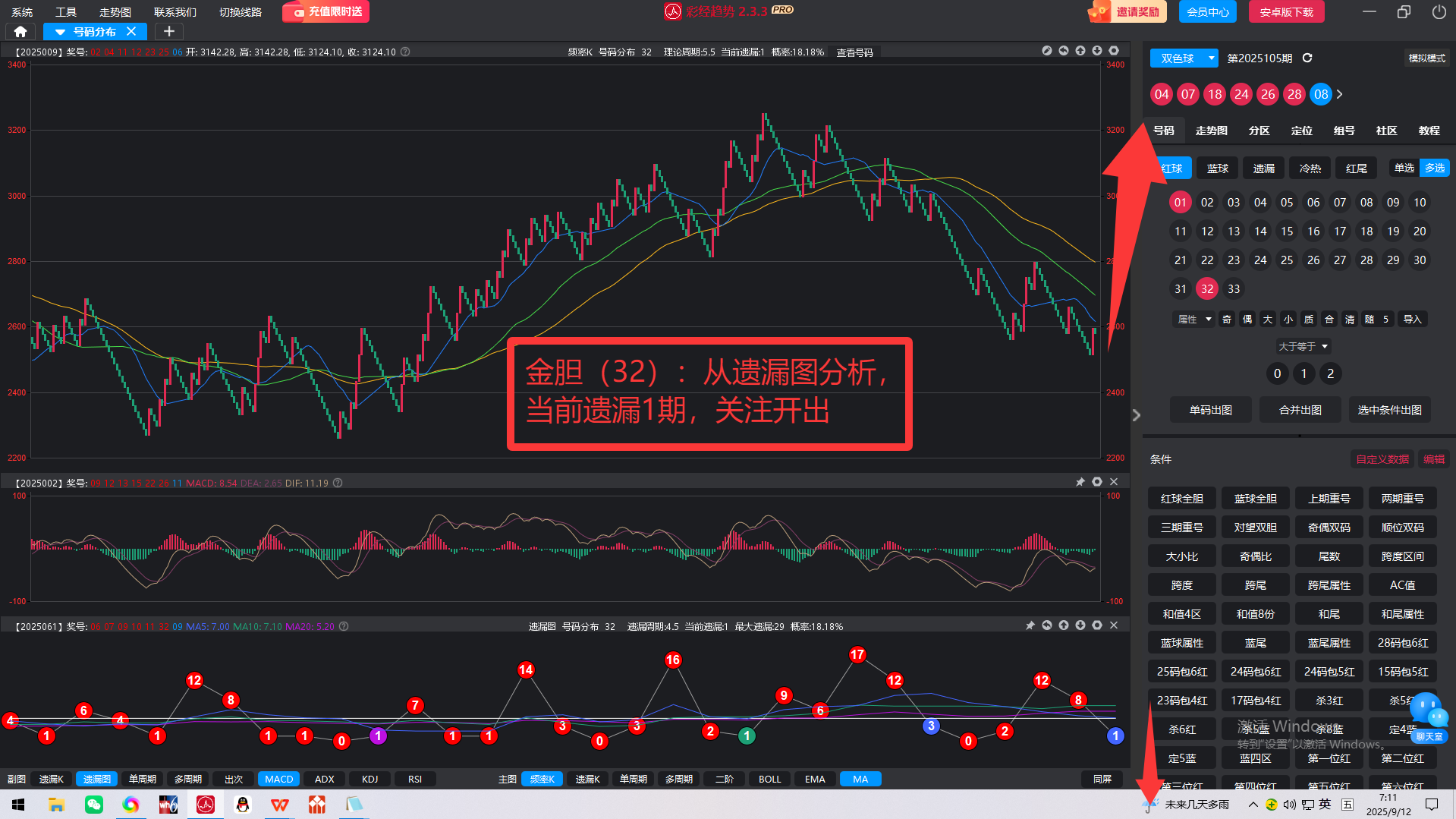Click the 选中条件出图 button
The width and height of the screenshot is (1456, 819).
tap(1390, 410)
